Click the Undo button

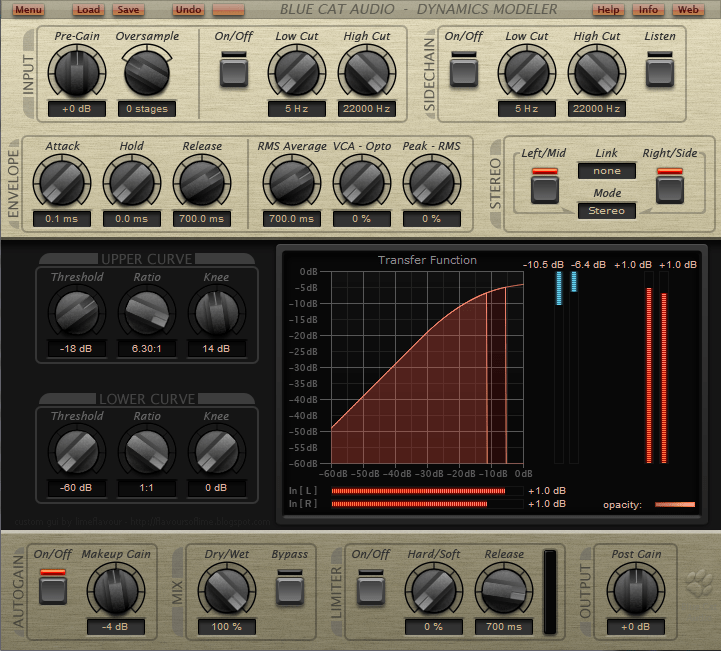[187, 10]
